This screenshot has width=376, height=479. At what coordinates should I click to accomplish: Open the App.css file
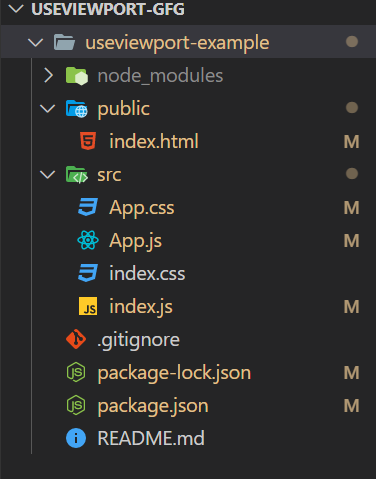tap(142, 207)
